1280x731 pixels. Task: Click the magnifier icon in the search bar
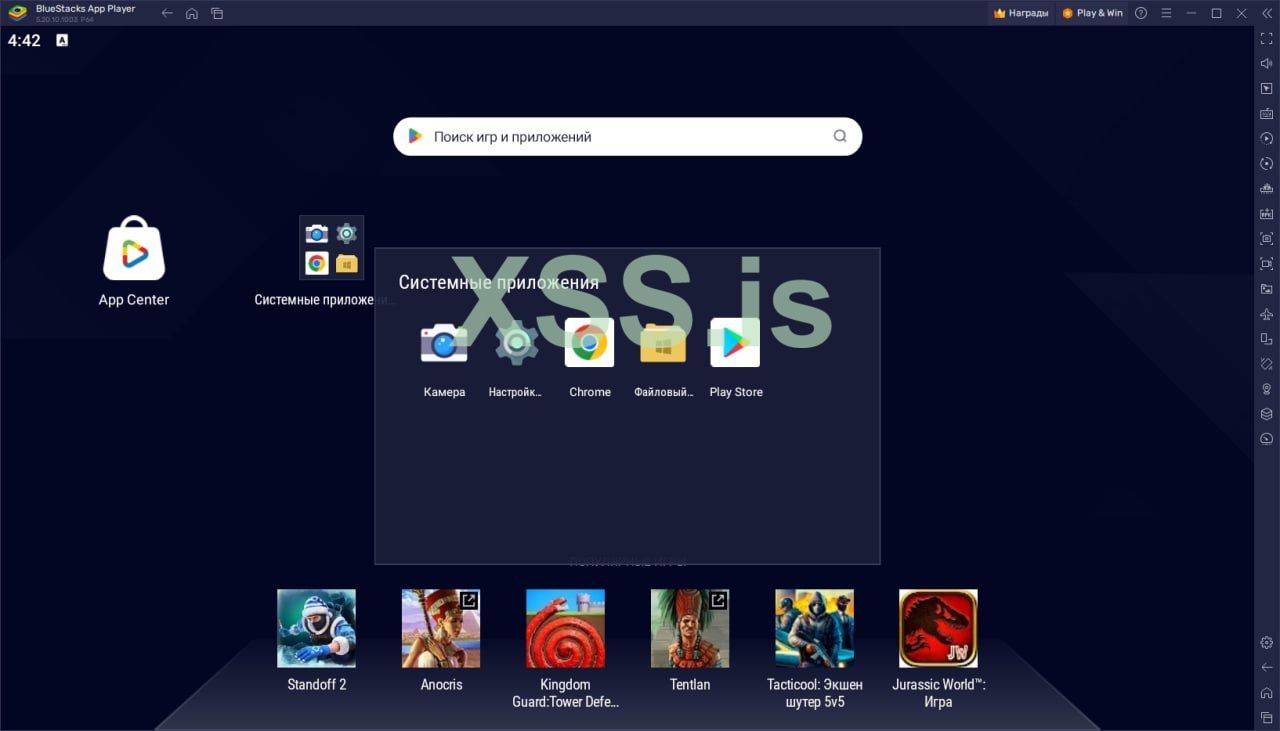point(840,137)
